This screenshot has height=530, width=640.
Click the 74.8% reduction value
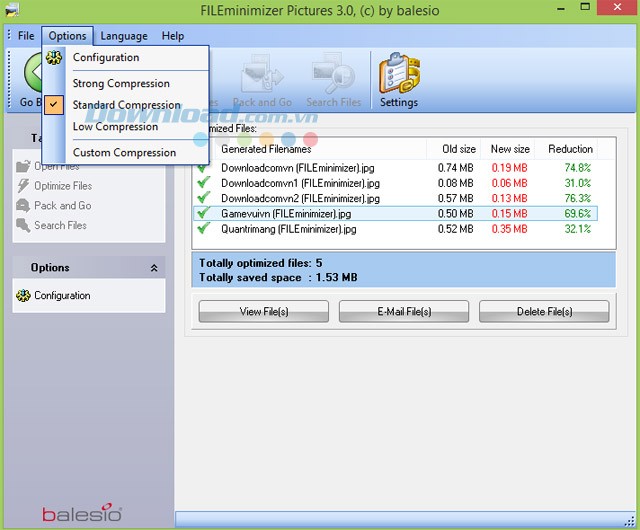(578, 168)
